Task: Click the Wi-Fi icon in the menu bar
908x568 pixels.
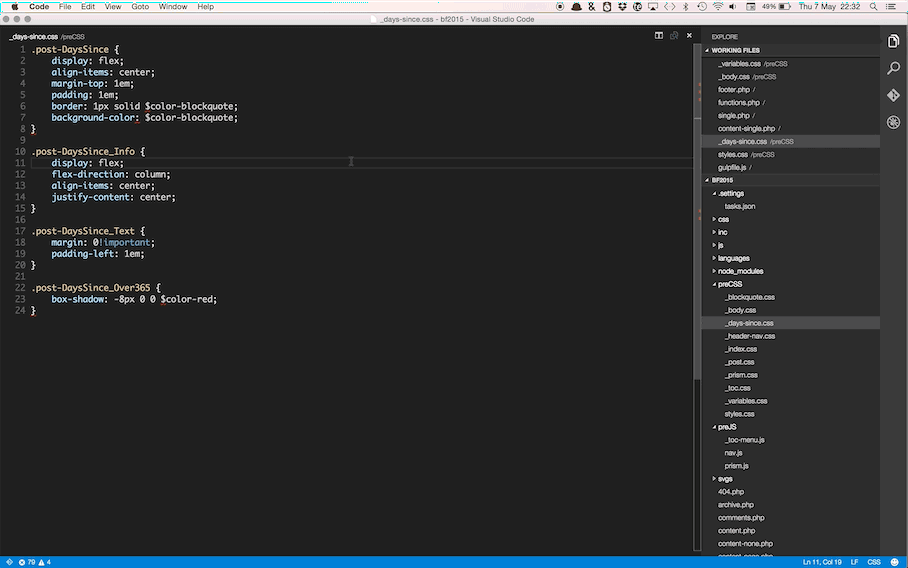Action: point(717,6)
